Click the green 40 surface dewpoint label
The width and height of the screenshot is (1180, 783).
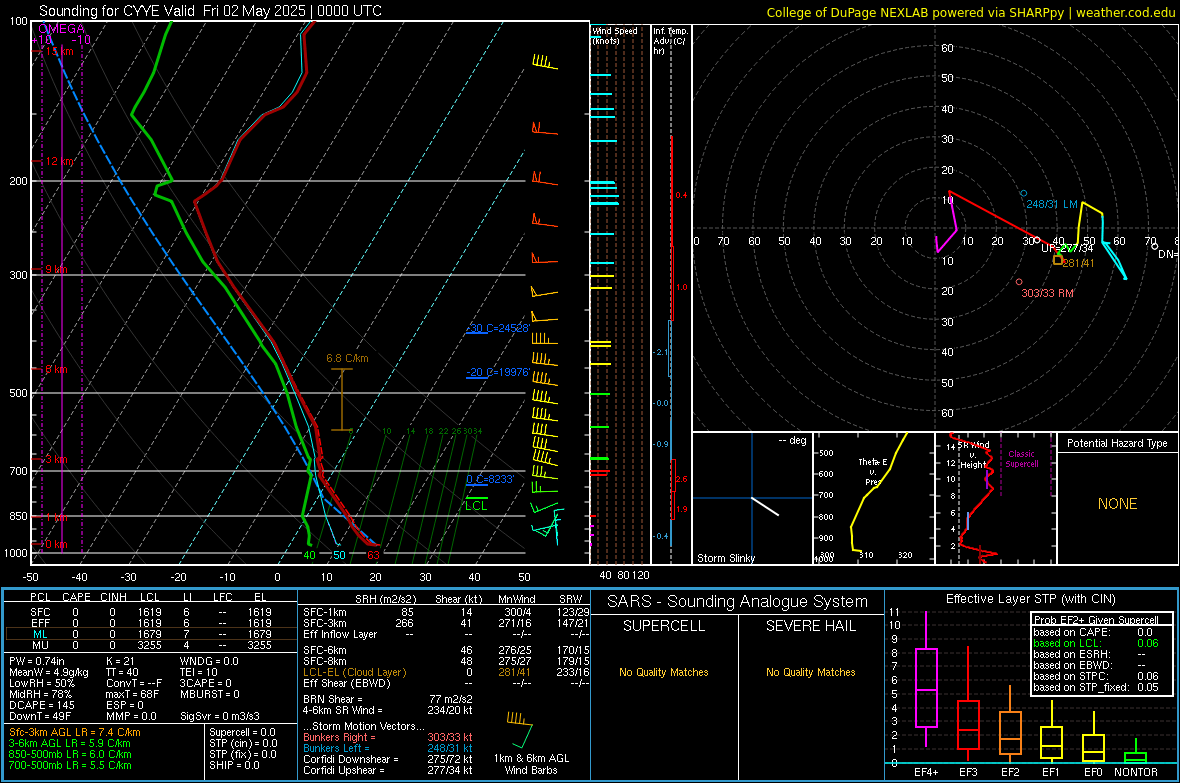click(x=309, y=556)
